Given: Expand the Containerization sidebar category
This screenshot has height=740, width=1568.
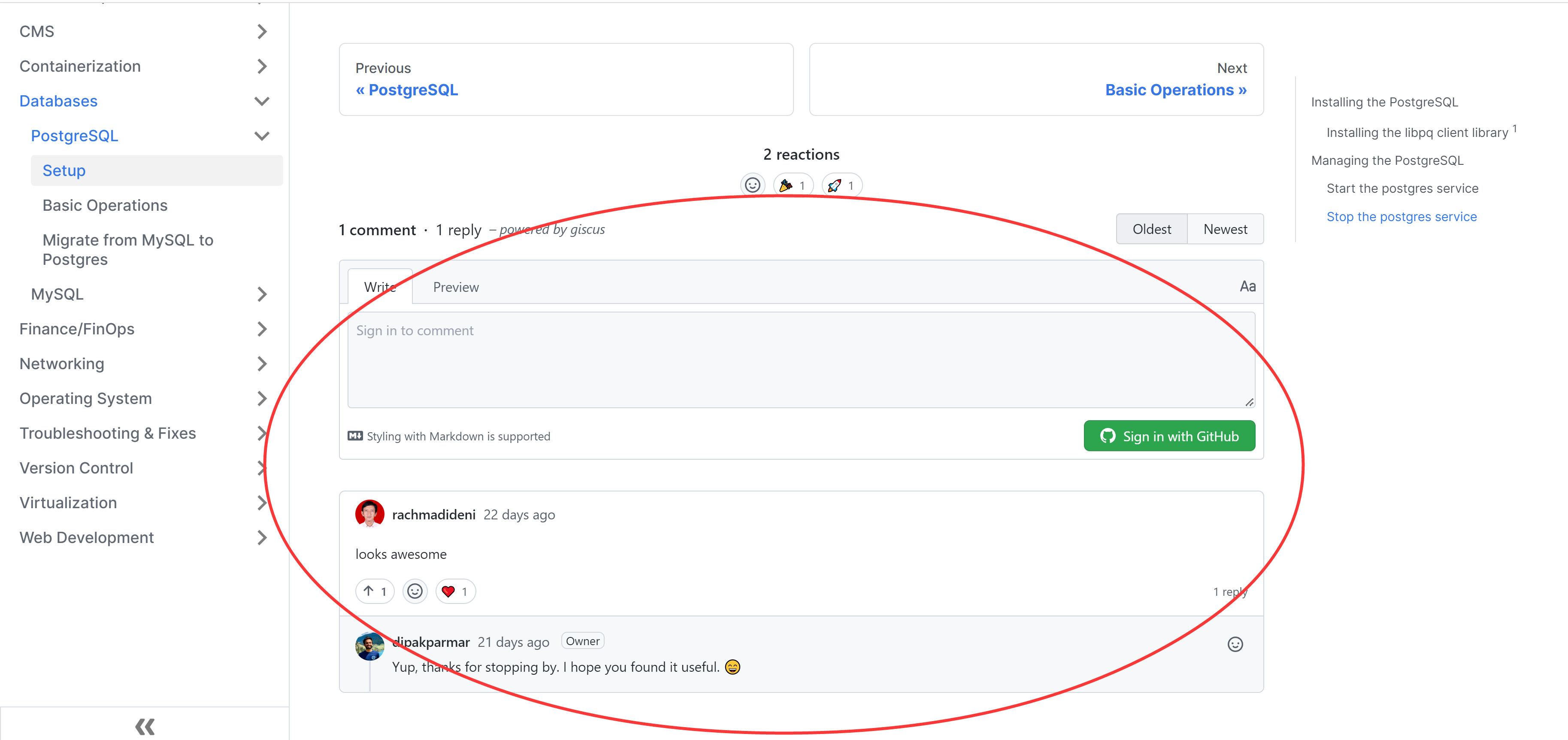Looking at the screenshot, I should point(262,67).
